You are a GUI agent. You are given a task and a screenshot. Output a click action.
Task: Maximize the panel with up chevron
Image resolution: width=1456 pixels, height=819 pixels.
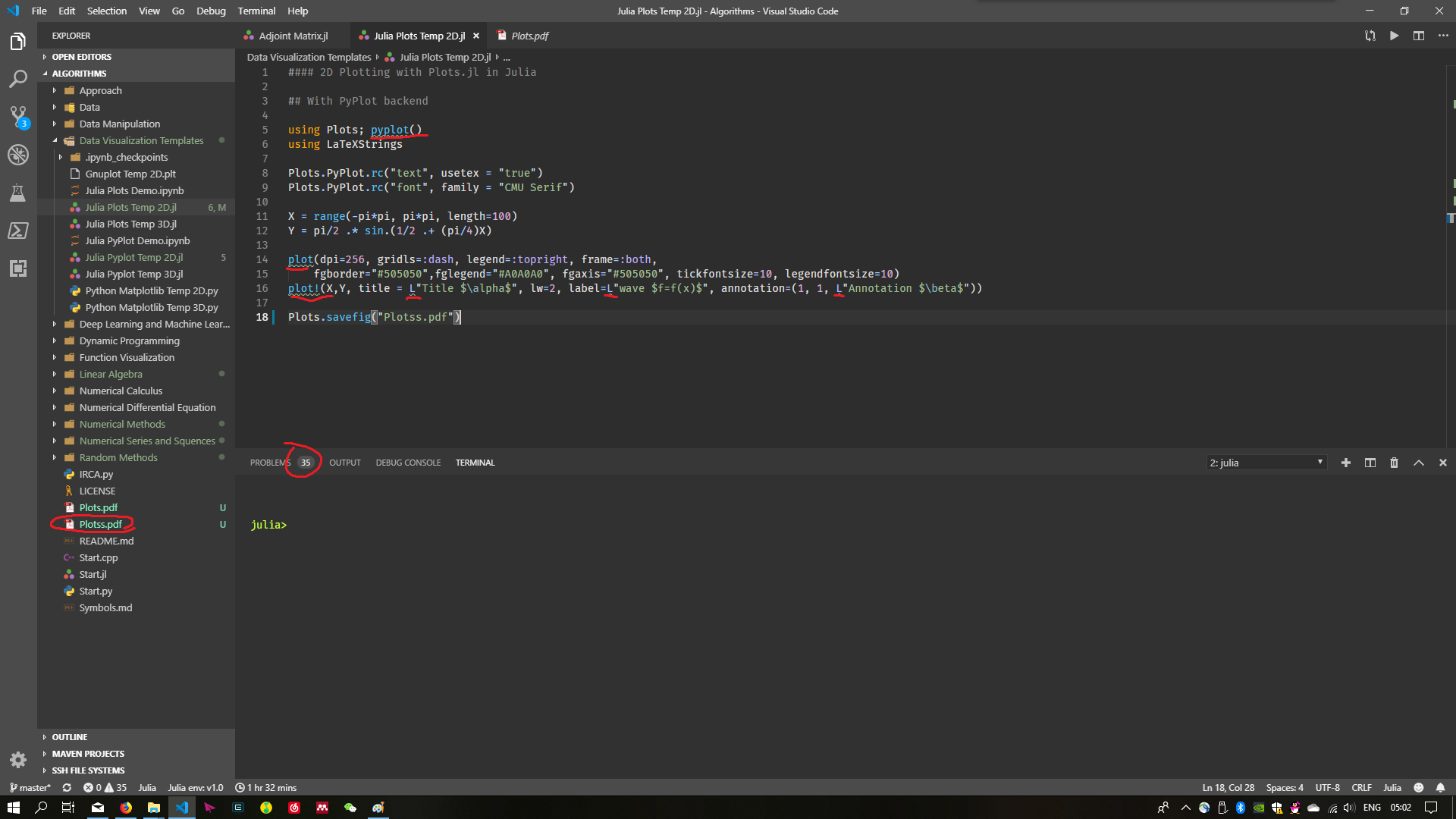click(x=1418, y=463)
